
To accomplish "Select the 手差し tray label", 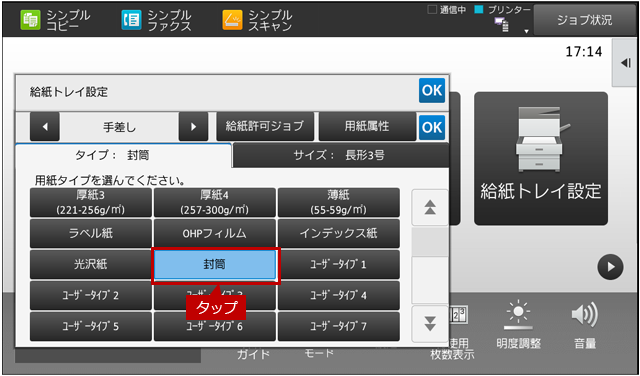I will point(119,127).
